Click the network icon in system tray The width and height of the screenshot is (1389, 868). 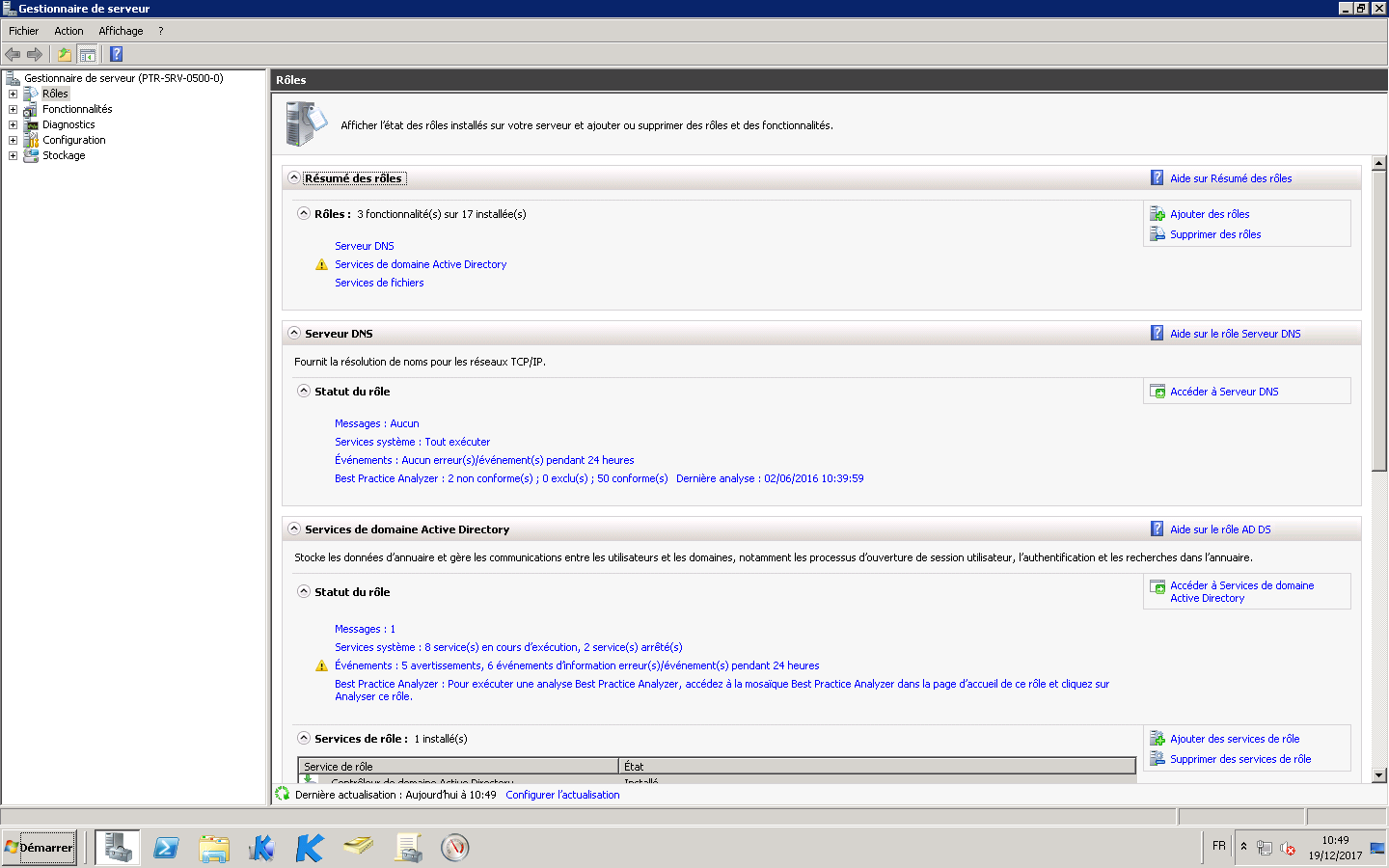pyautogui.click(x=1265, y=848)
